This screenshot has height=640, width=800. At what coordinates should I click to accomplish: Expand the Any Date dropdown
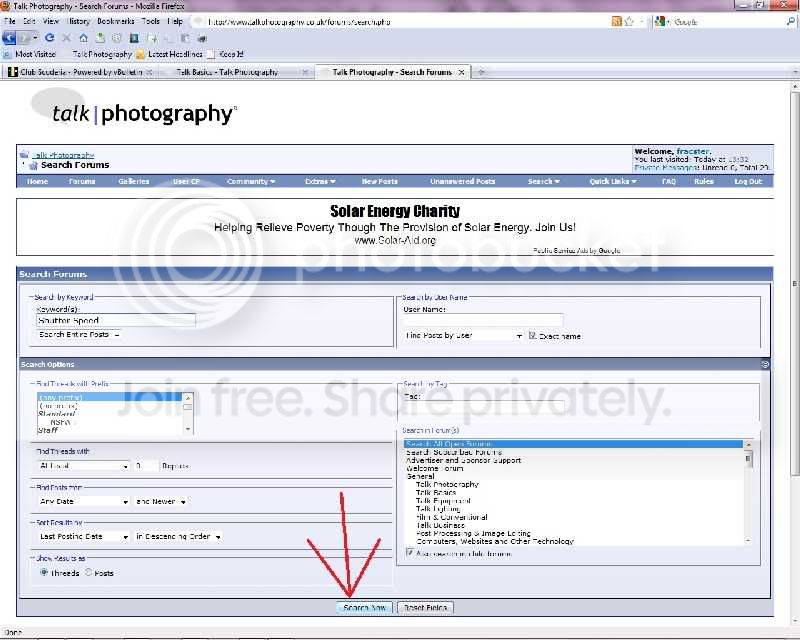pyautogui.click(x=83, y=501)
